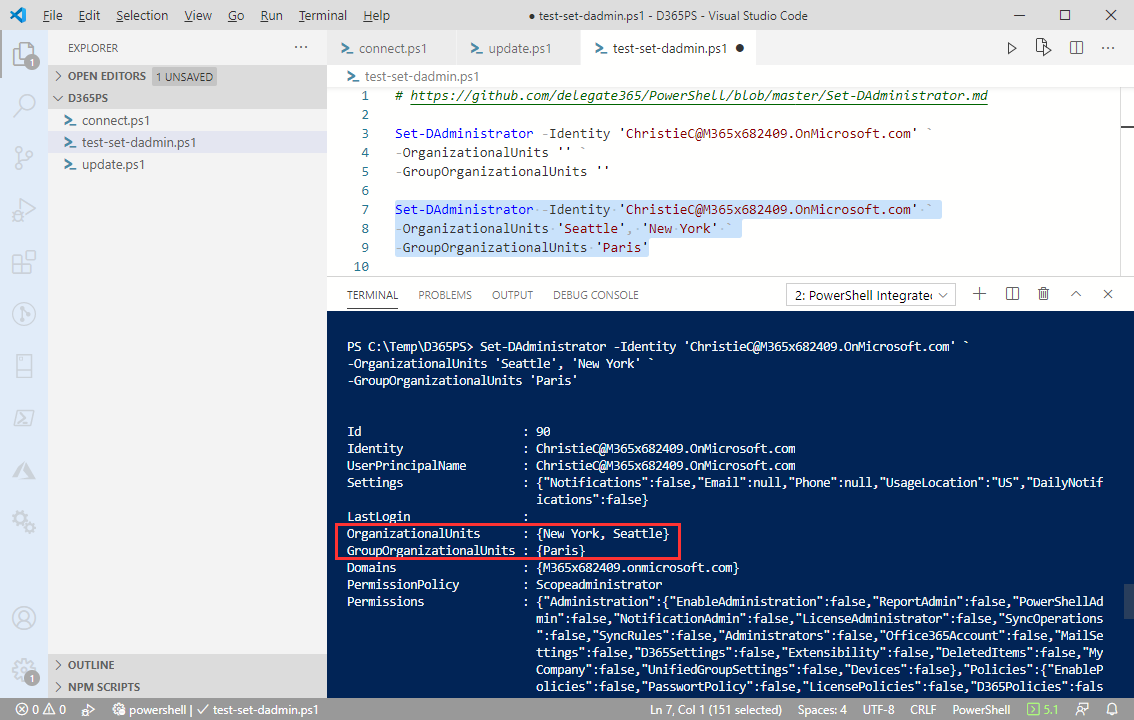The image size is (1134, 720).
Task: Open the Terminal menu
Action: [x=322, y=16]
